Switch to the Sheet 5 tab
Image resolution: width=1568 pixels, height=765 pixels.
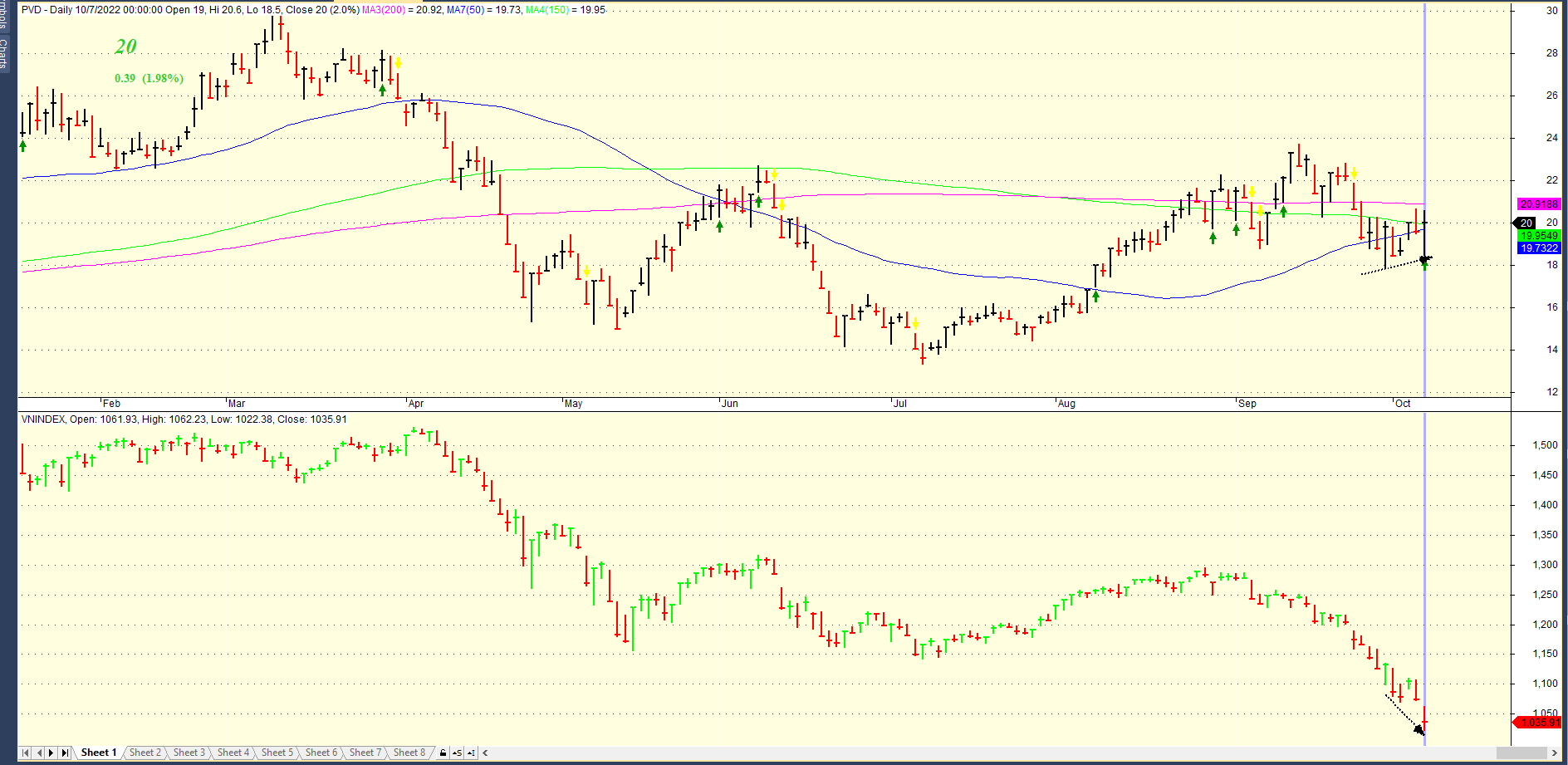277,753
